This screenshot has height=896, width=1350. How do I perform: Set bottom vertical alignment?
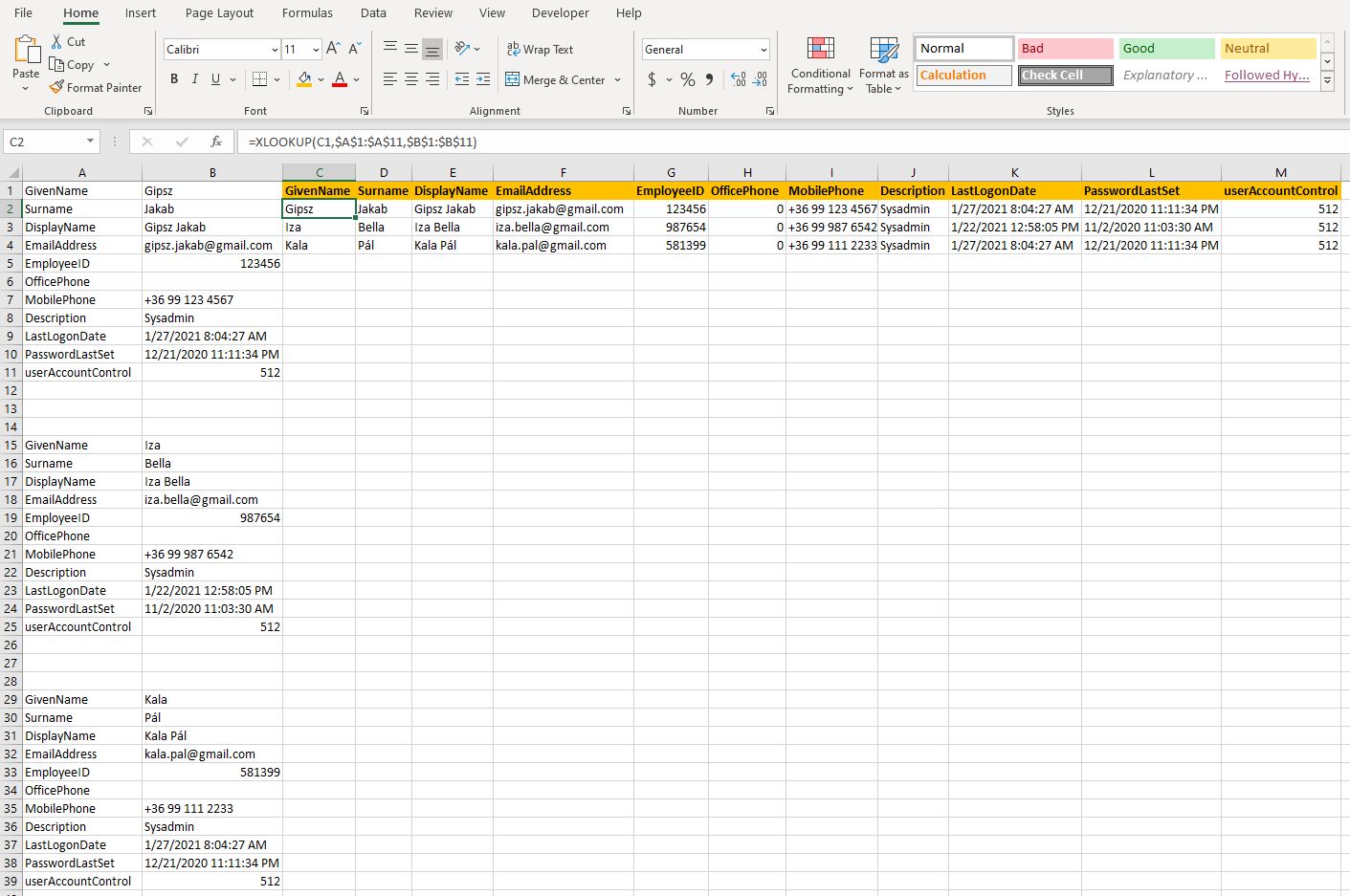(x=432, y=49)
